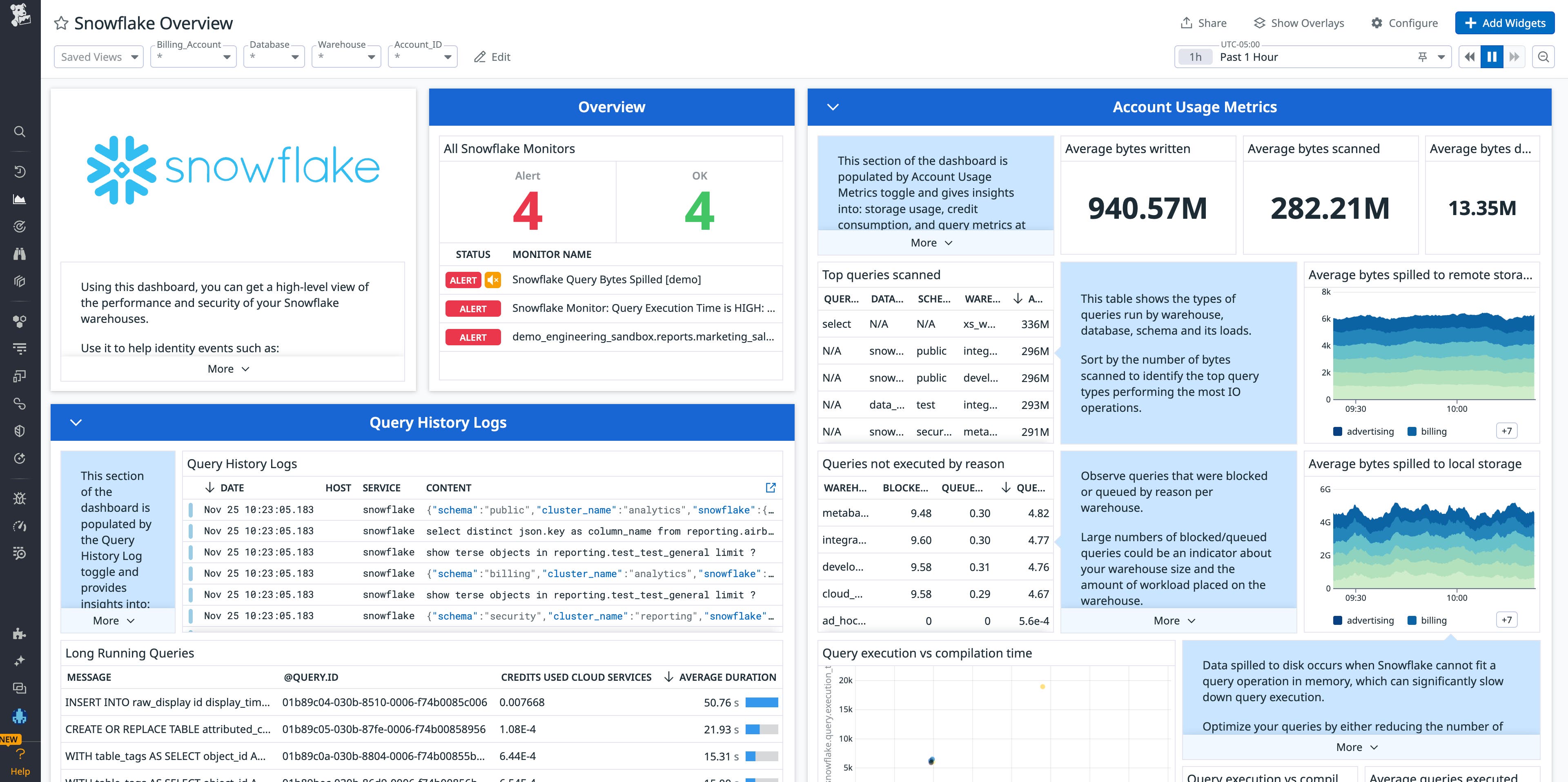Viewport: 1568px width, 782px height.
Task: Open Monitors via the binoculars sidebar icon
Action: click(20, 254)
